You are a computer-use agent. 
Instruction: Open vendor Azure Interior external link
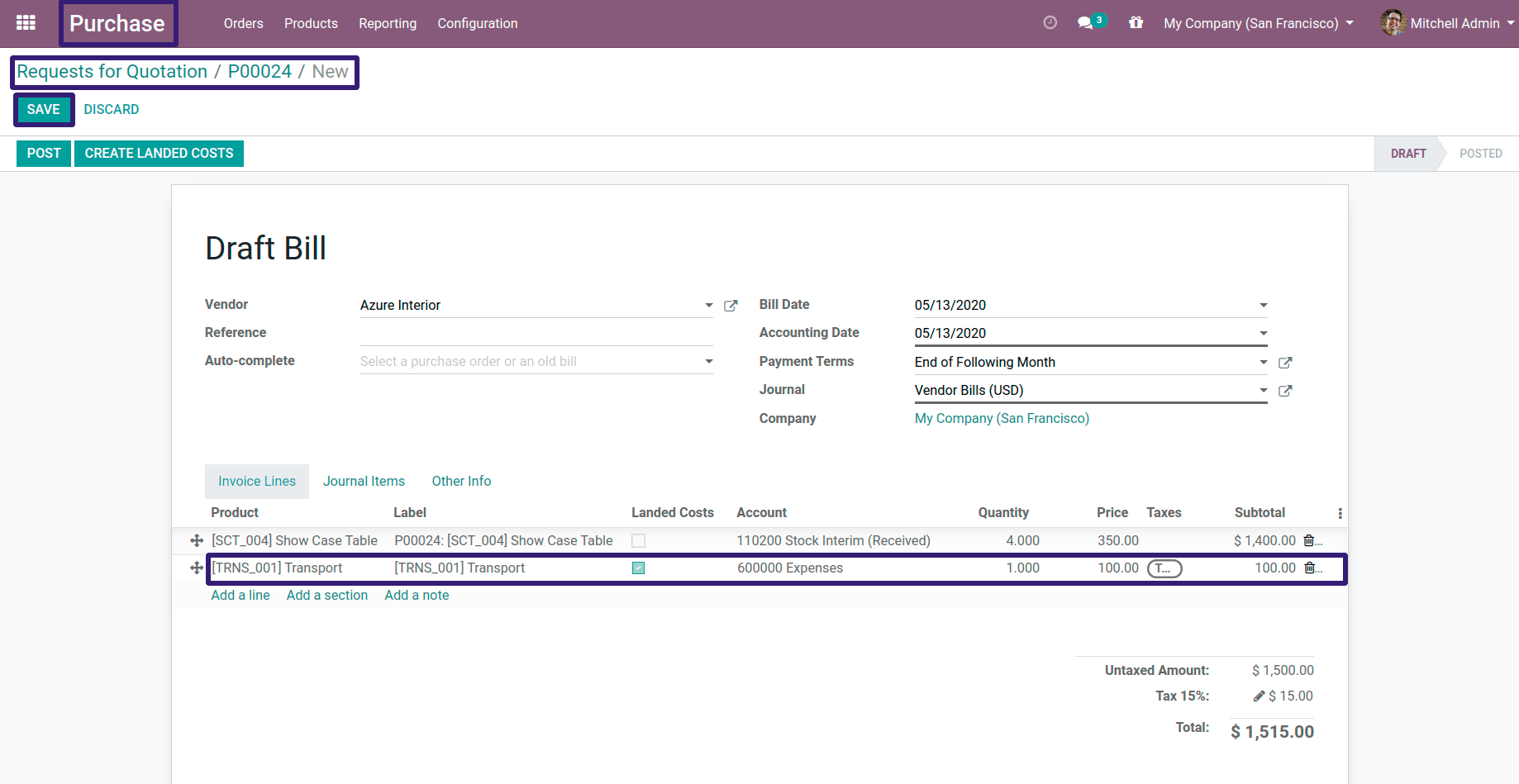click(x=731, y=306)
